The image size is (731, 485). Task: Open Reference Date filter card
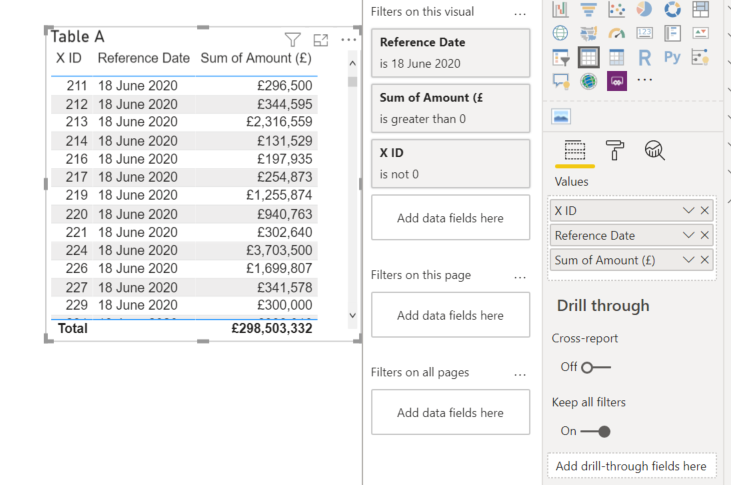point(450,53)
